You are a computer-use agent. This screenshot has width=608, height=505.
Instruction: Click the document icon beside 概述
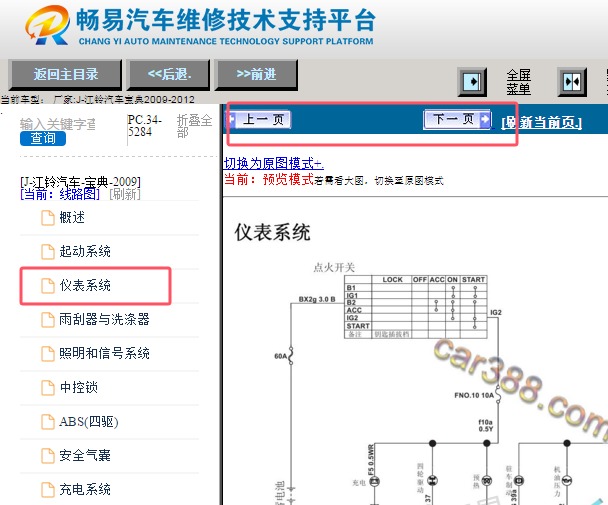point(48,218)
